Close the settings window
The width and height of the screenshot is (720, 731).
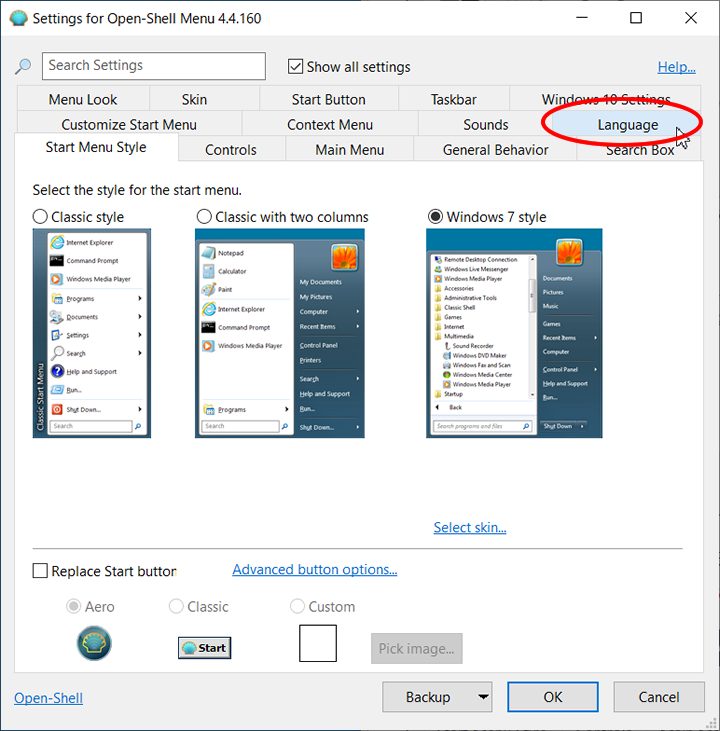coord(691,18)
